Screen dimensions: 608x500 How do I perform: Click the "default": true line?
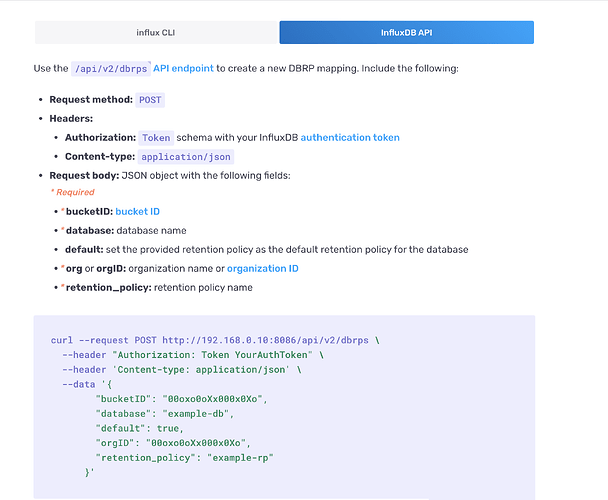pyautogui.click(x=139, y=429)
